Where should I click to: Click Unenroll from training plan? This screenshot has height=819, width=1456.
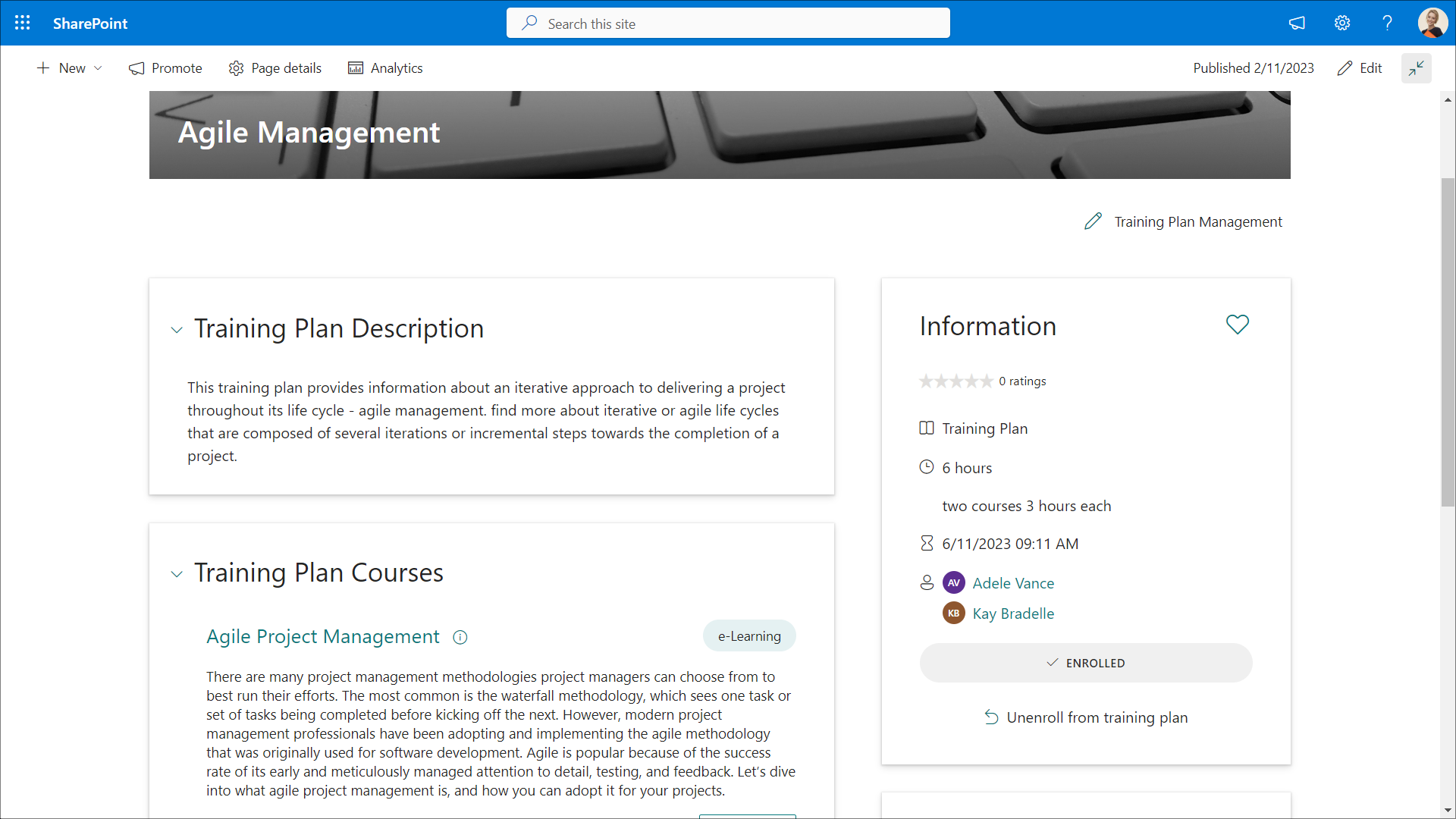tap(1085, 717)
